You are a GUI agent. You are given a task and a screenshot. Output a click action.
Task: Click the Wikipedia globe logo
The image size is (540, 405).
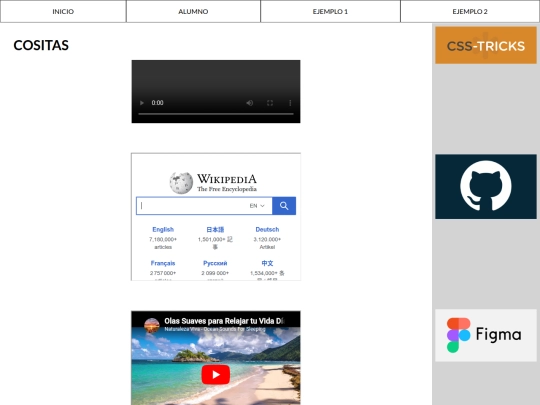(181, 183)
